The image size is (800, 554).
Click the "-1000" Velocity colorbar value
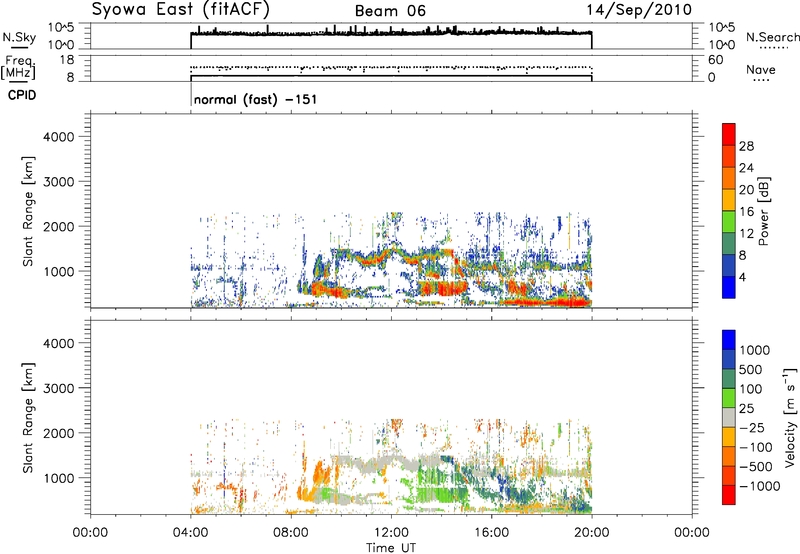760,486
